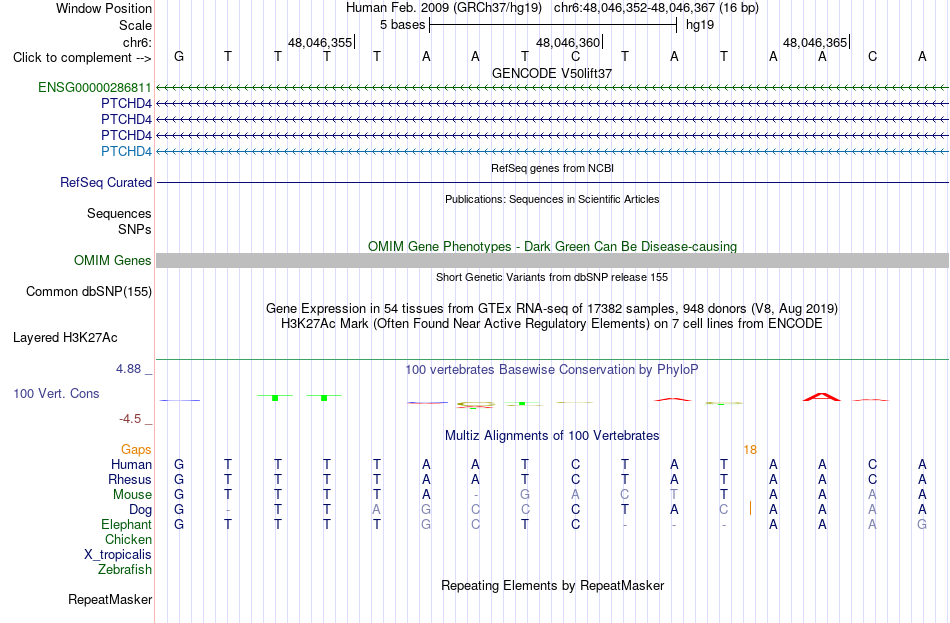The height and width of the screenshot is (623, 950).
Task: Click 'Publications: Sequences in Scientific Articles' title
Action: [x=552, y=199]
